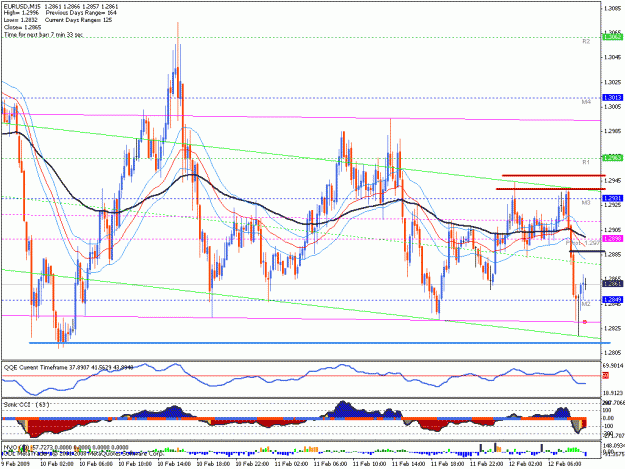This screenshot has width=625, height=469.
Task: Click the 1.2985 price axis label
Action: [x=613, y=131]
